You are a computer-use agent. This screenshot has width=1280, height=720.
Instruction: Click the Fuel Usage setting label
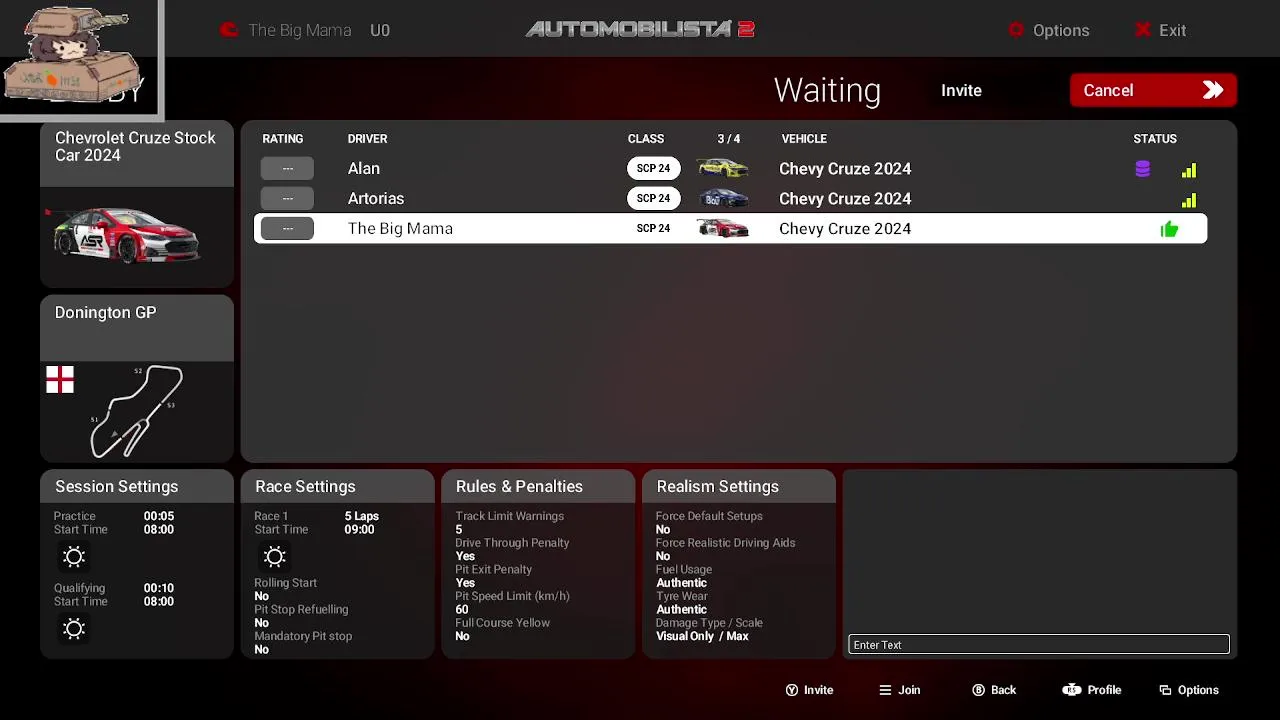coord(684,569)
